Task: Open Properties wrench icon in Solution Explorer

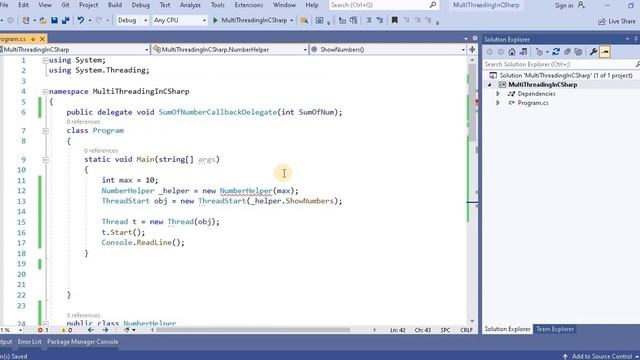Action: 593,52
